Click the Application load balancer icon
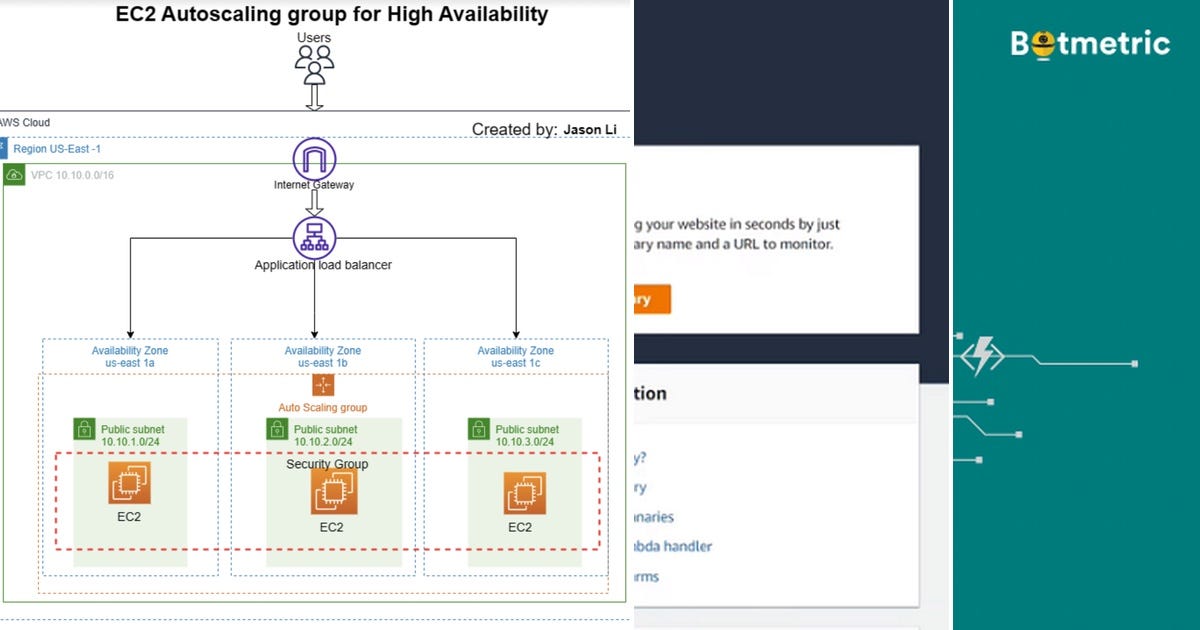The height and width of the screenshot is (630, 1200). pyautogui.click(x=313, y=237)
